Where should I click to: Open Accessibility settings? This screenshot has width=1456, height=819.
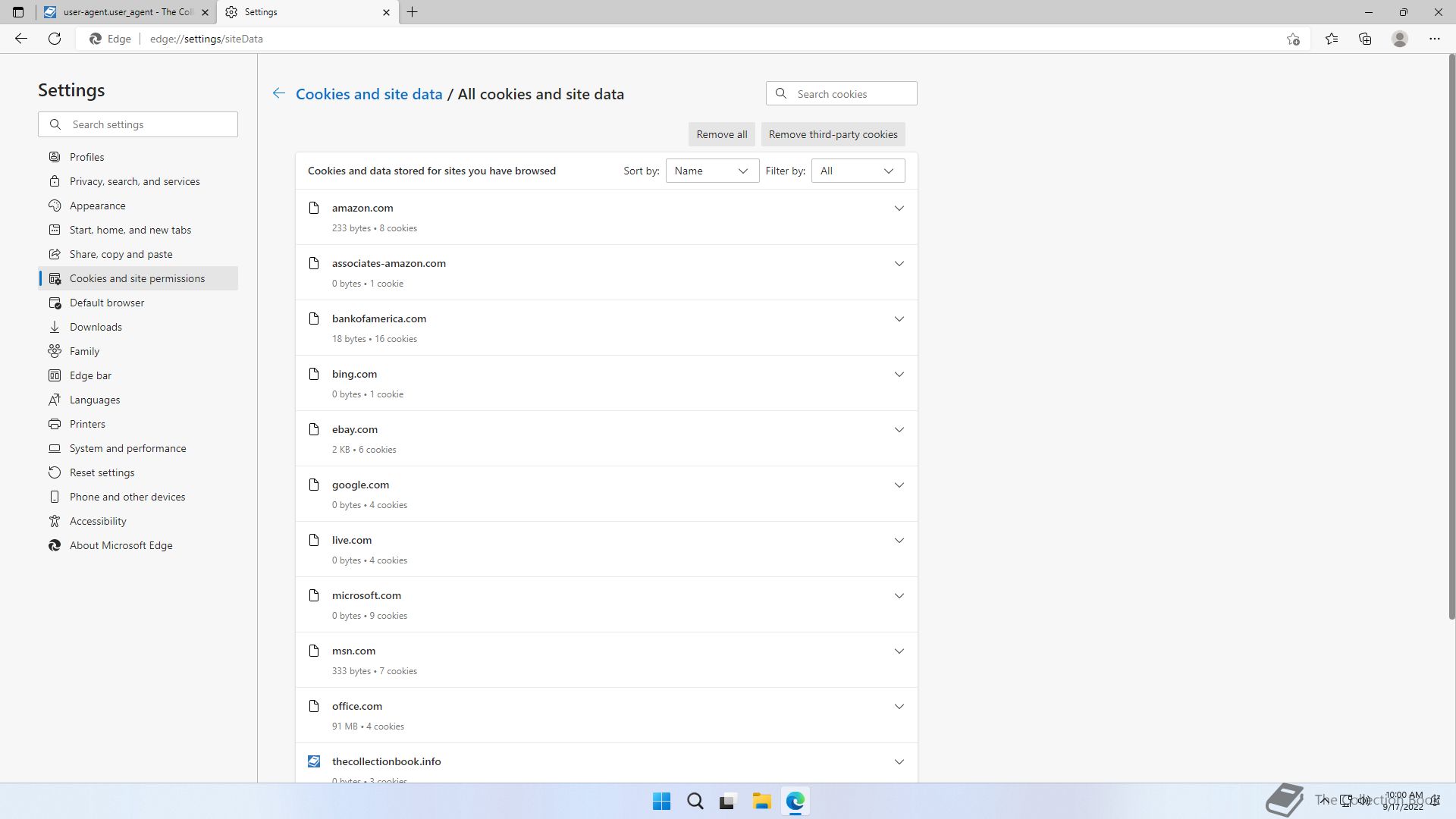pos(138,521)
